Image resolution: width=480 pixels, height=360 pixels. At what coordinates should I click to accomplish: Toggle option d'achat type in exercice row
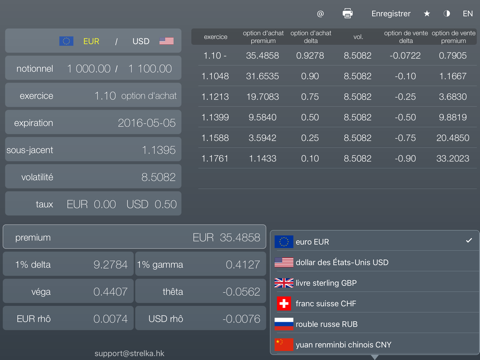[149, 96]
